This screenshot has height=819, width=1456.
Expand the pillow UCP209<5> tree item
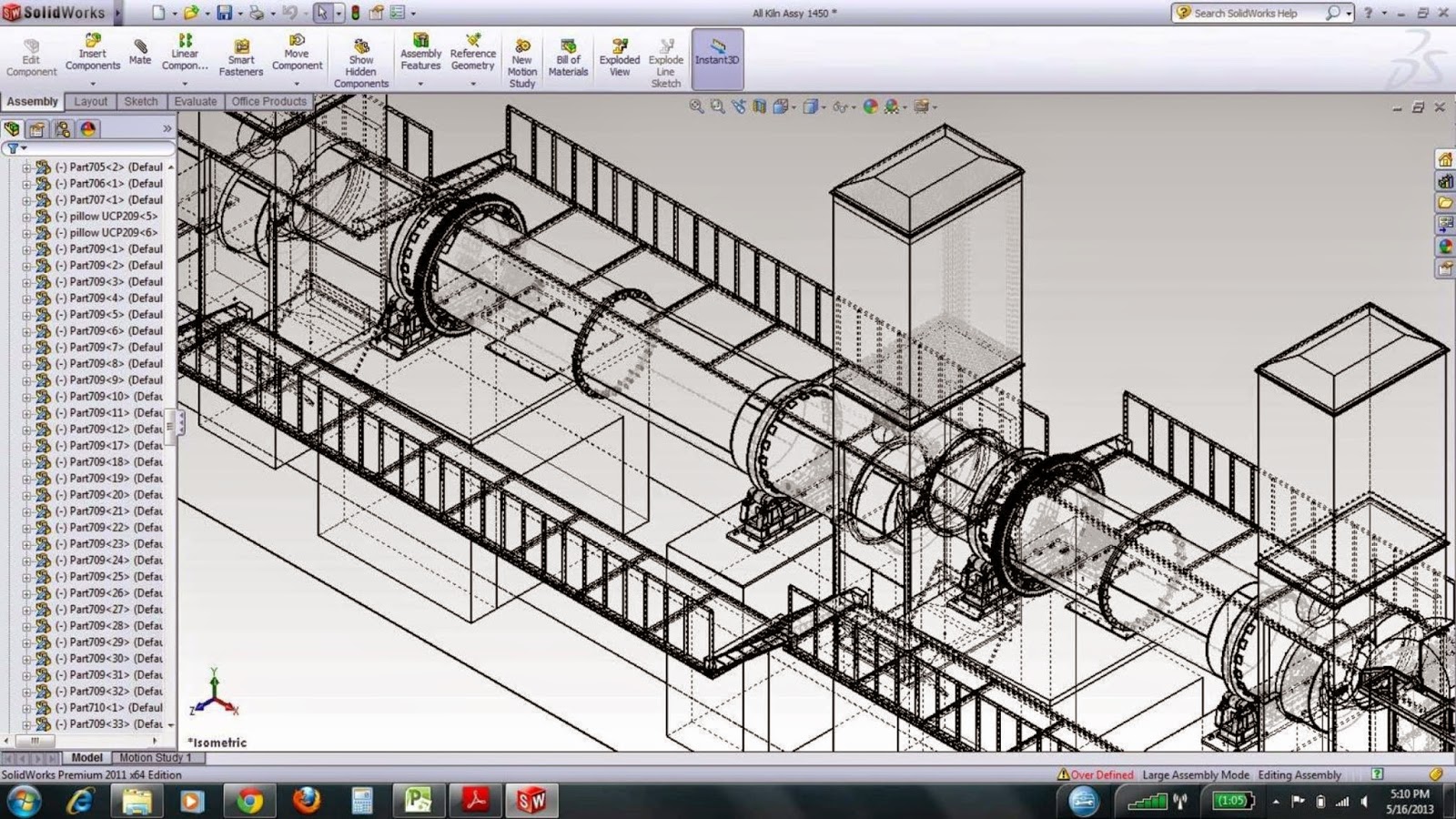[27, 217]
